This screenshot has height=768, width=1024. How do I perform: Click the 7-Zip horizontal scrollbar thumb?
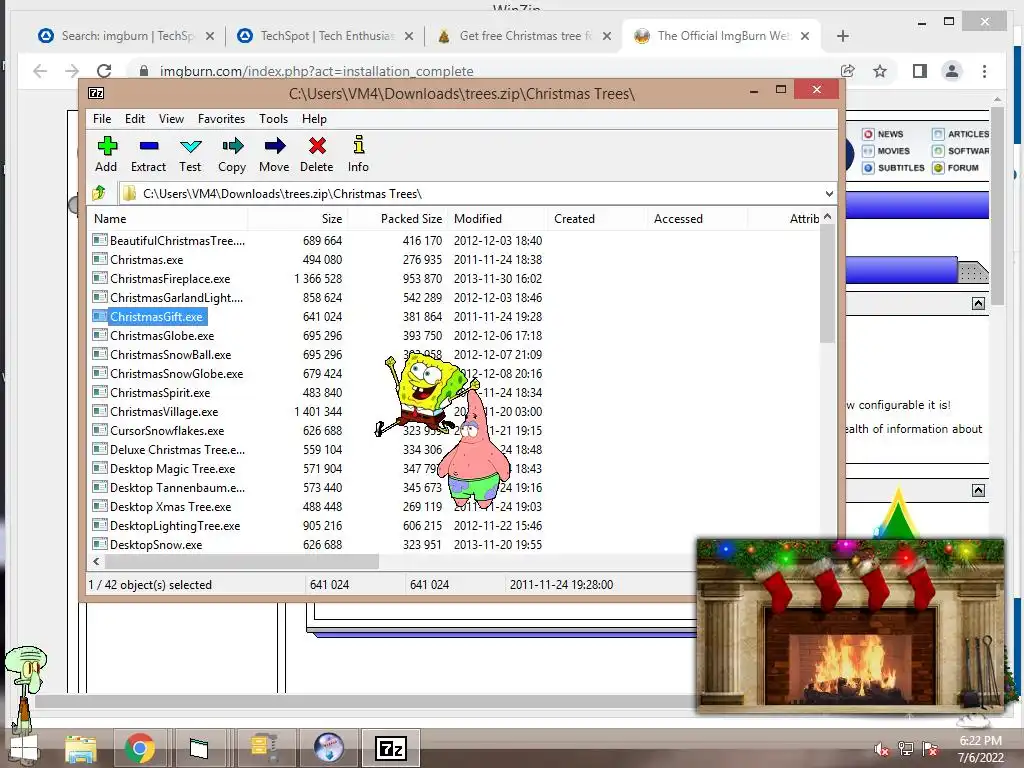point(242,562)
